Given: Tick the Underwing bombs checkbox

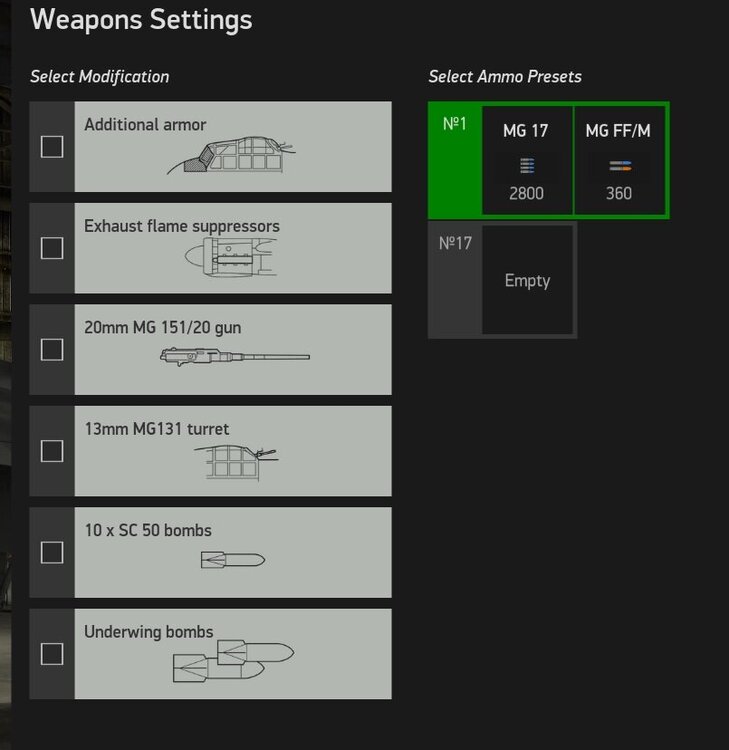Looking at the screenshot, I should tap(52, 654).
